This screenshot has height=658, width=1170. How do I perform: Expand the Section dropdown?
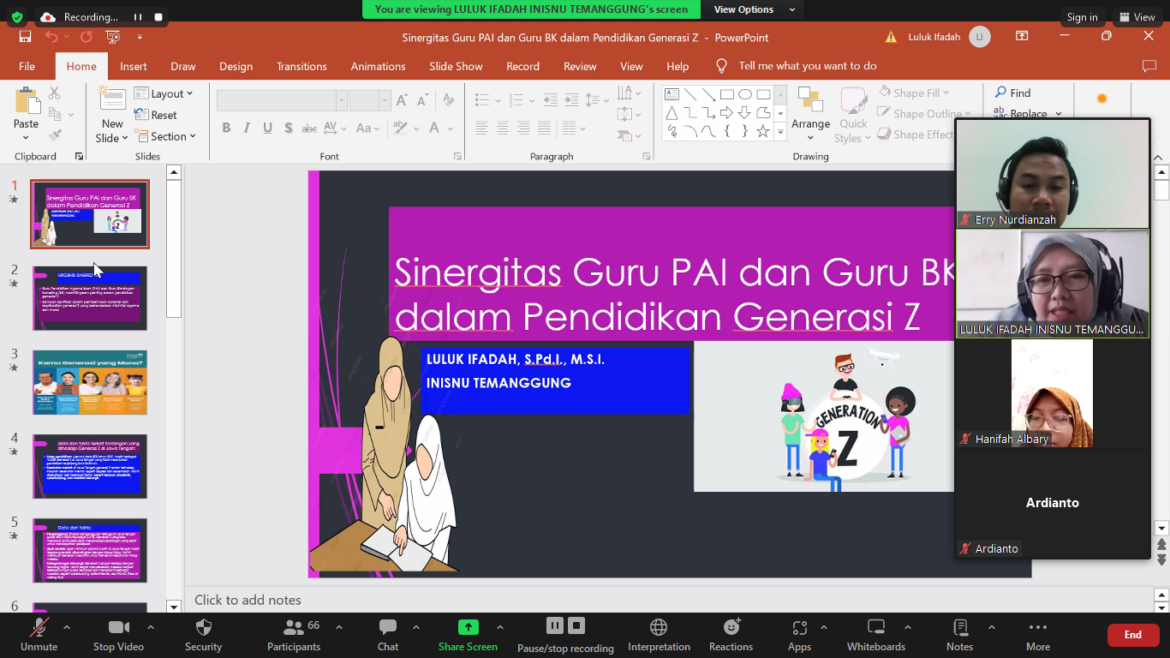coord(166,136)
